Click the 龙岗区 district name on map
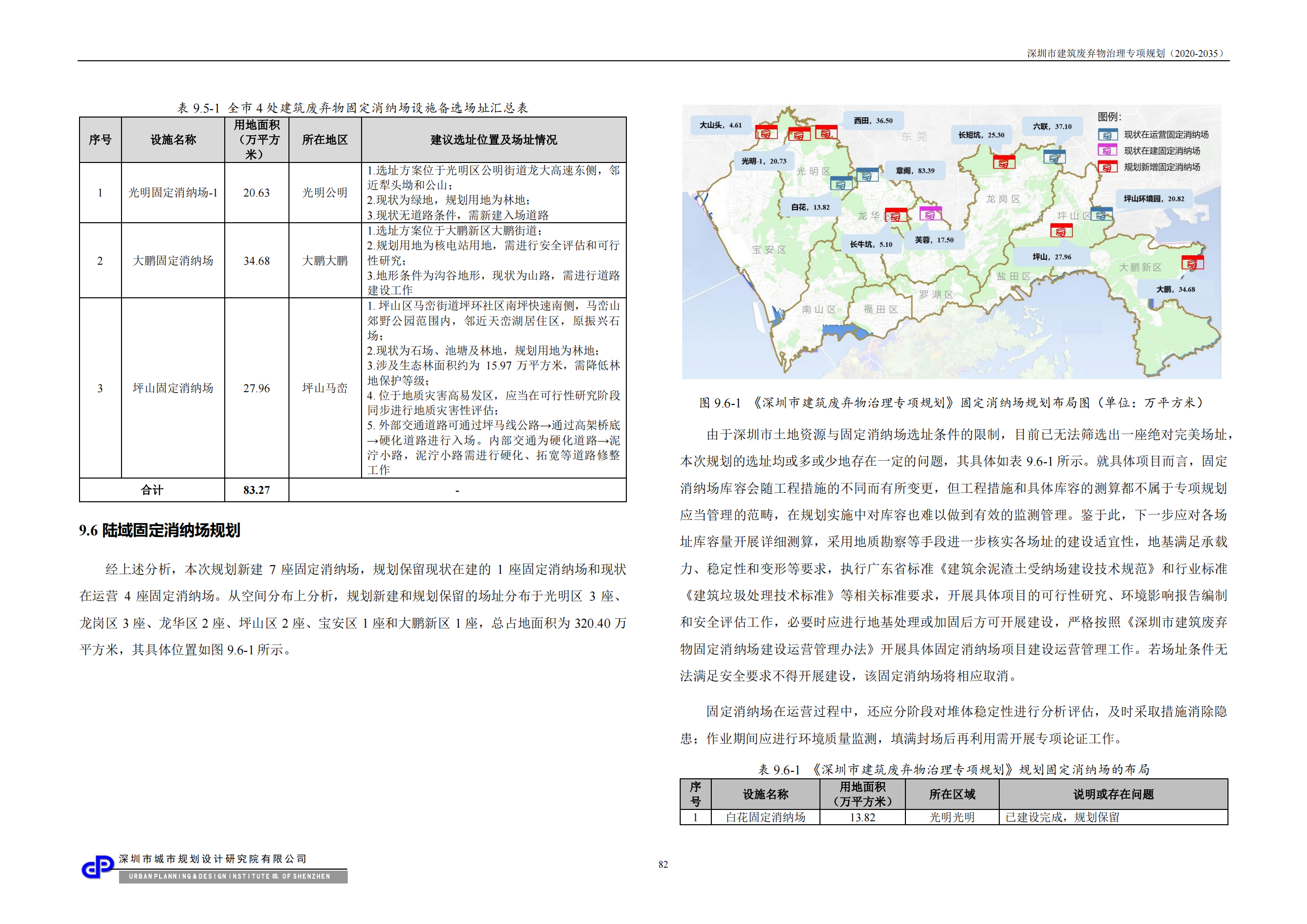Image resolution: width=1307 pixels, height=924 pixels. click(x=1003, y=199)
